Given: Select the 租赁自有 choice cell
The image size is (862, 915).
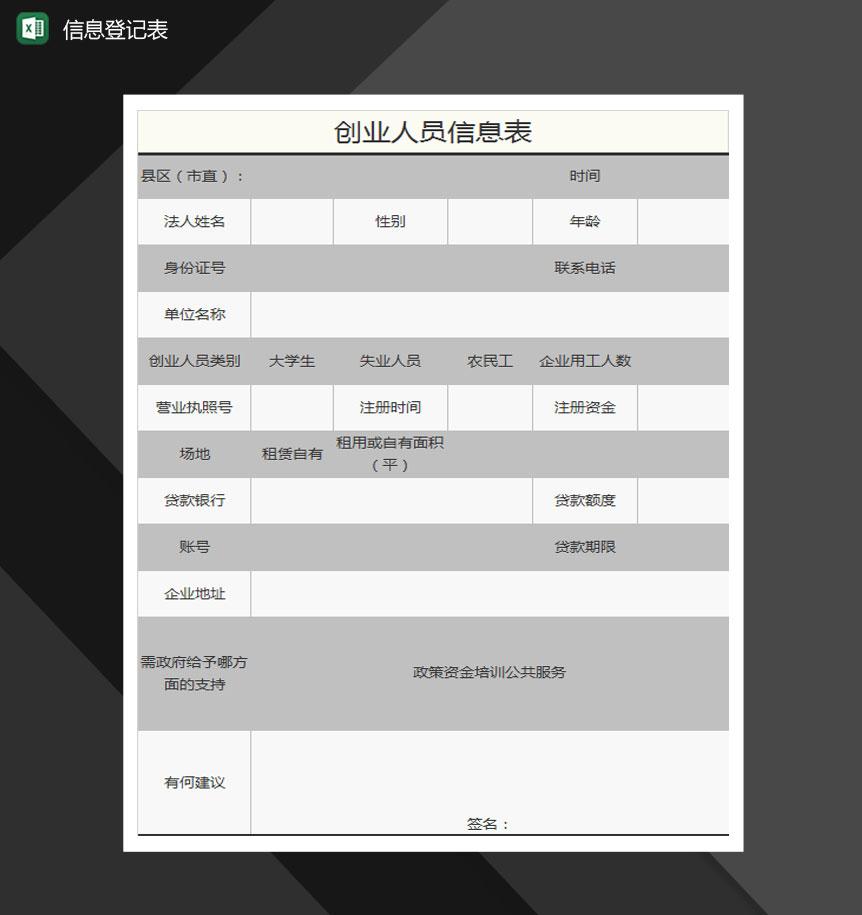Looking at the screenshot, I should (292, 454).
